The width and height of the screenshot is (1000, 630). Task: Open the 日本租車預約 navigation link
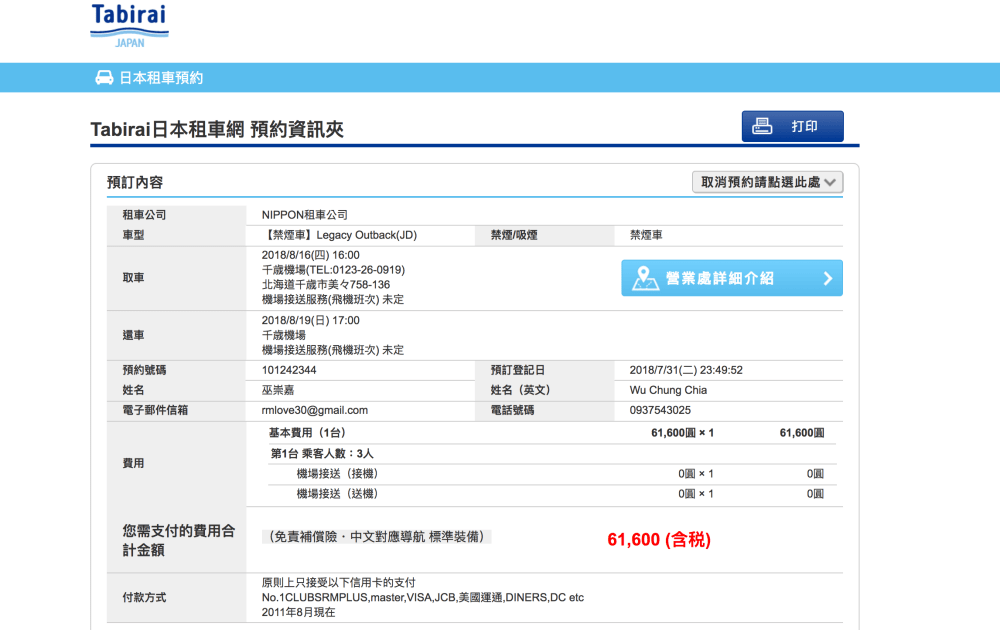pos(161,78)
